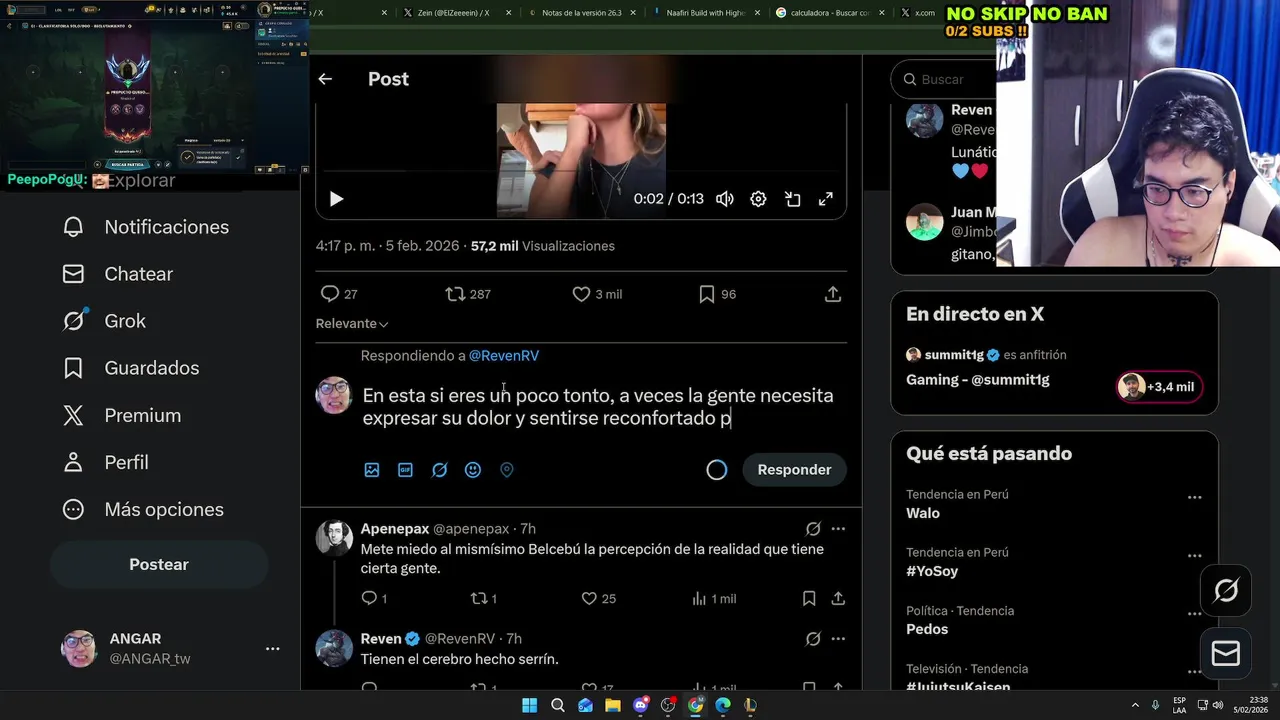
Task: Open Grok icon on Apenepax reply
Action: tap(813, 528)
